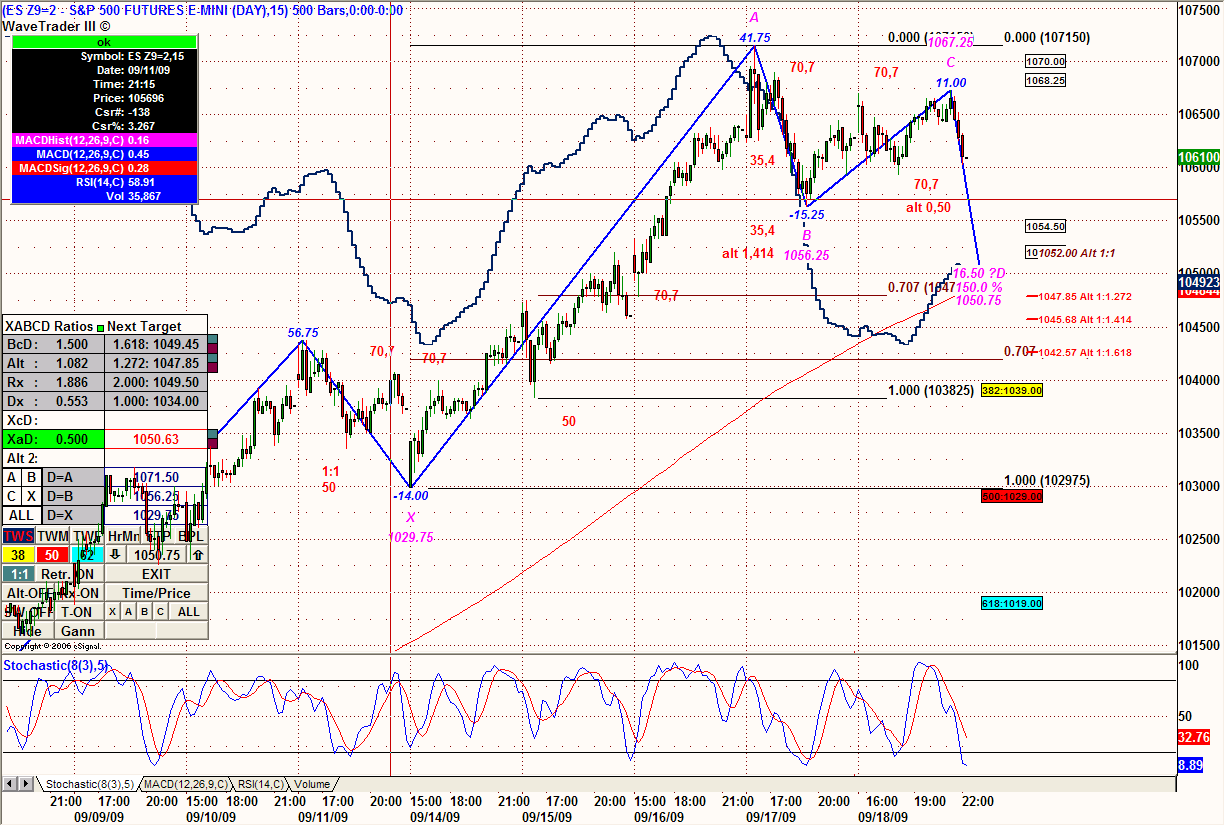Screen dimensions: 1225x826
Task: Click the green square beside Next Target
Action: point(100,327)
